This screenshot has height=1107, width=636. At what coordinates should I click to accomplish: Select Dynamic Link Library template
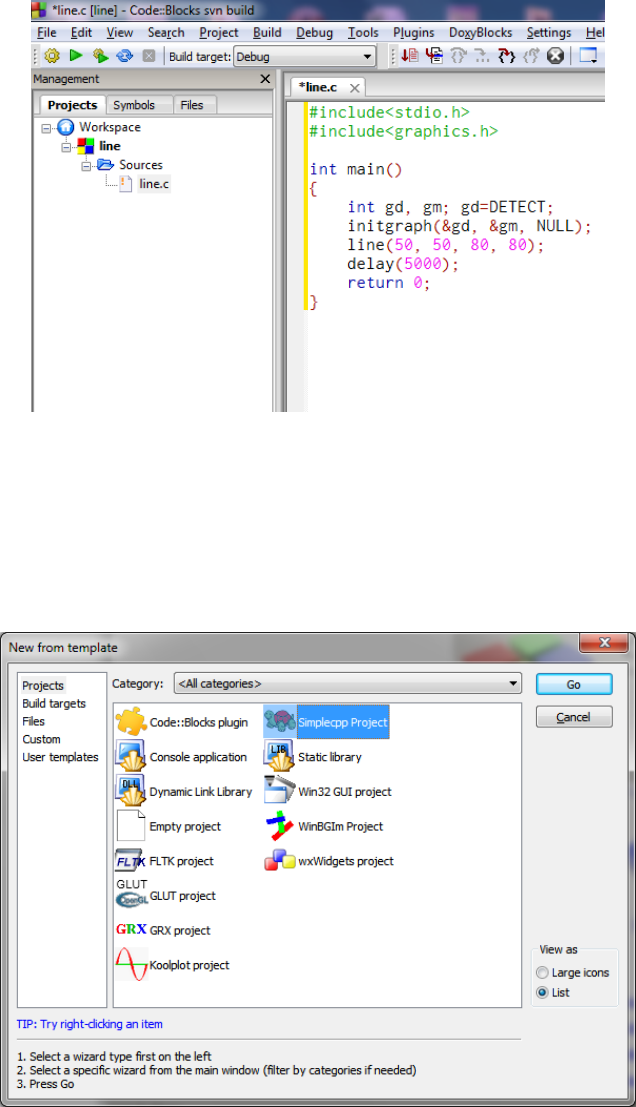click(184, 791)
